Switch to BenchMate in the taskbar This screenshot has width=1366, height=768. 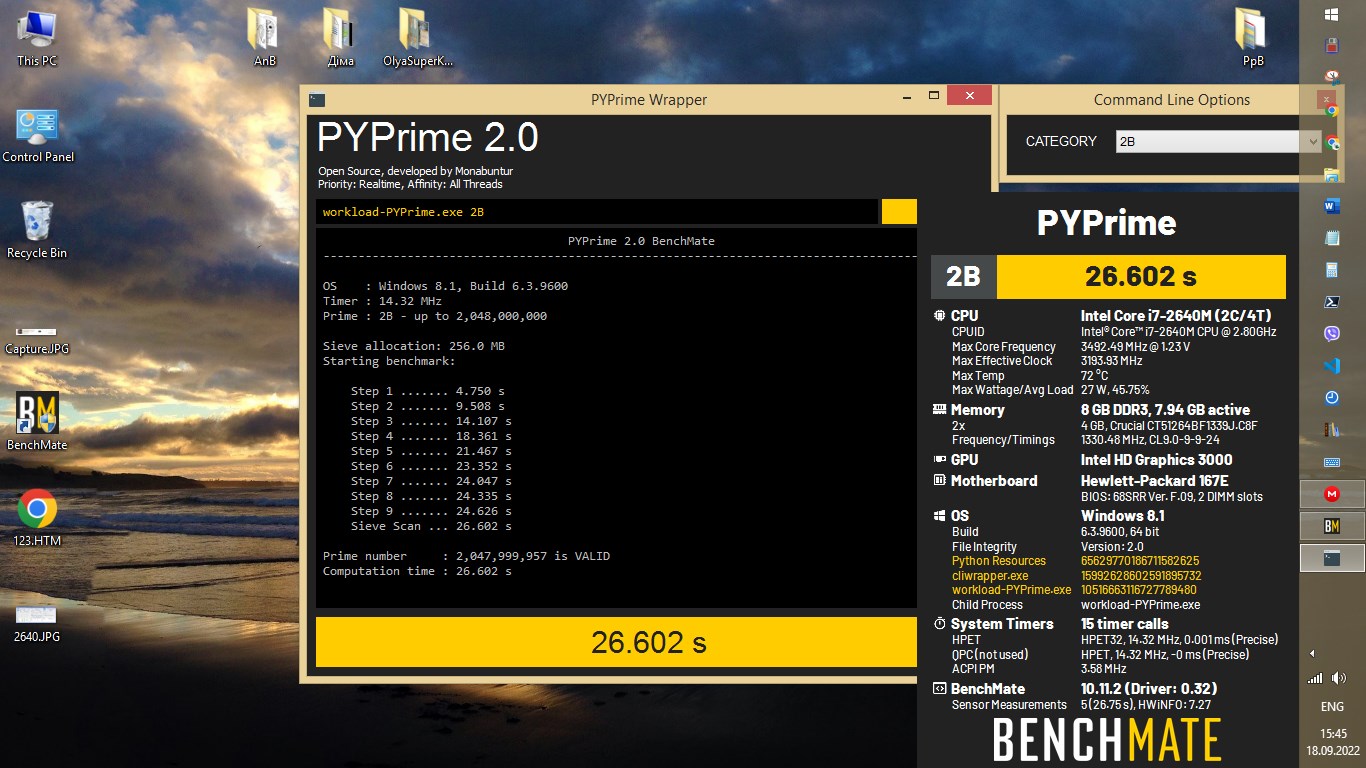1332,526
